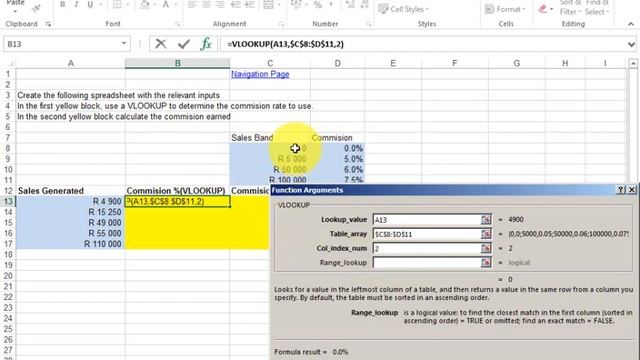640x360 pixels.
Task: Select all cells corner button
Action: [x=8, y=63]
